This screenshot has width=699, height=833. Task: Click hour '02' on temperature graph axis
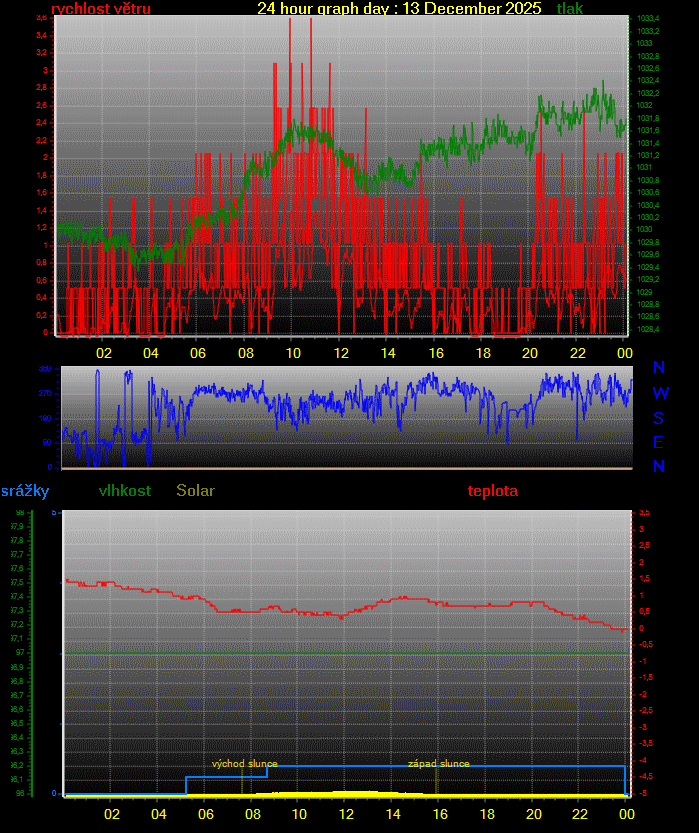tap(111, 813)
